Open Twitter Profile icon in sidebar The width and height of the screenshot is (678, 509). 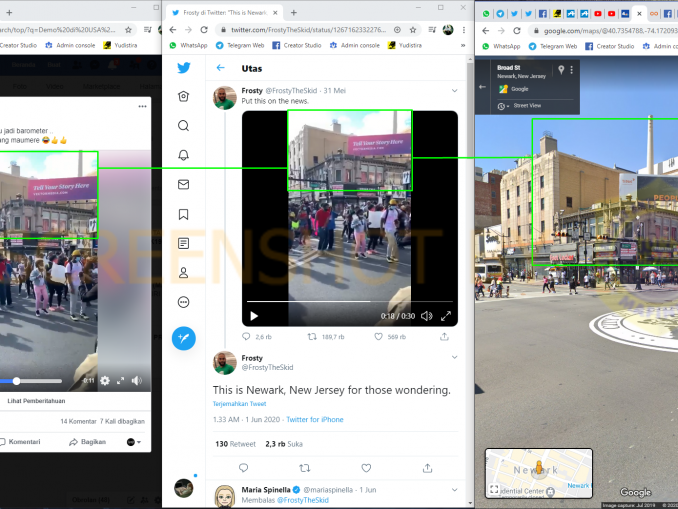(183, 272)
